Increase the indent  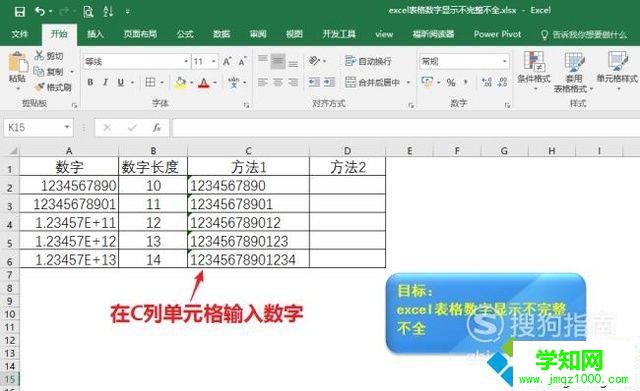pos(329,82)
